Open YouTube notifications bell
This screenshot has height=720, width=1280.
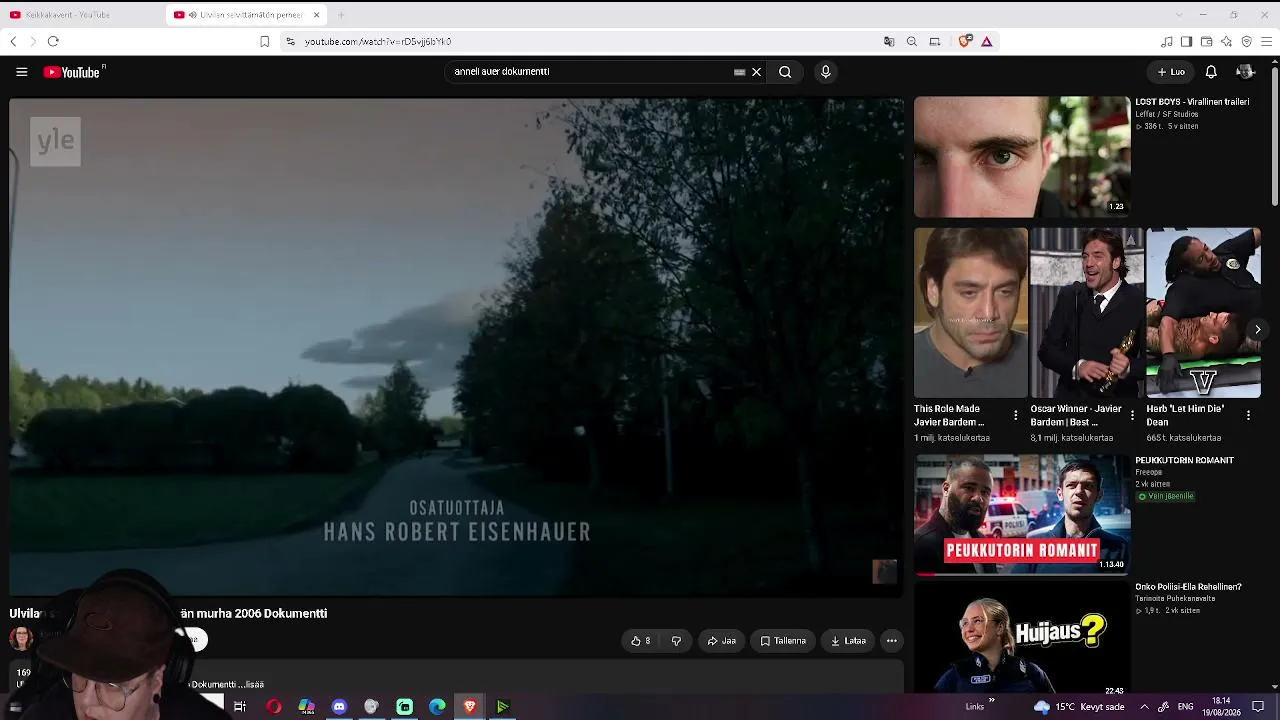(1211, 72)
